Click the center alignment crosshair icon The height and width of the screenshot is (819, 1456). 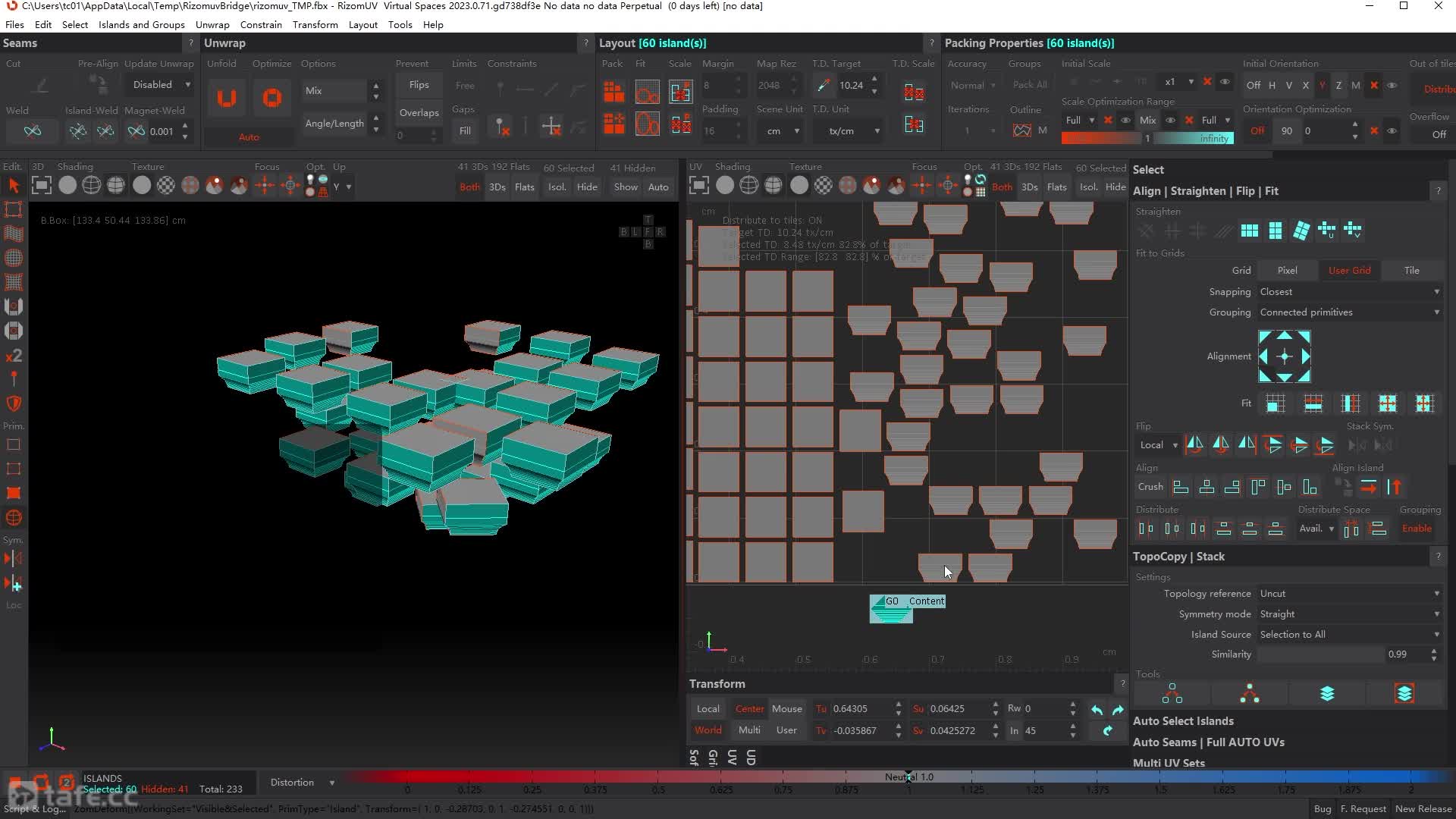[1284, 356]
